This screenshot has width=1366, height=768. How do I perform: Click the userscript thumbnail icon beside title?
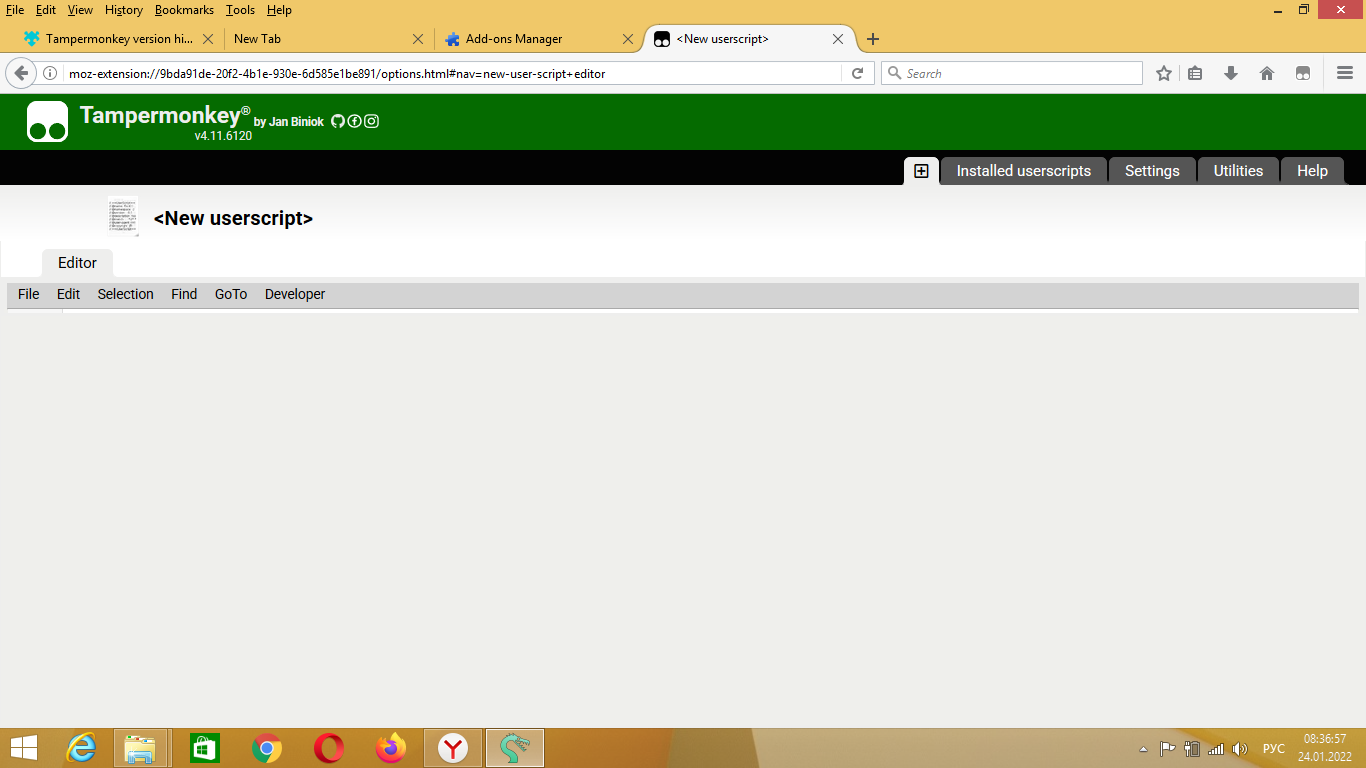[123, 217]
